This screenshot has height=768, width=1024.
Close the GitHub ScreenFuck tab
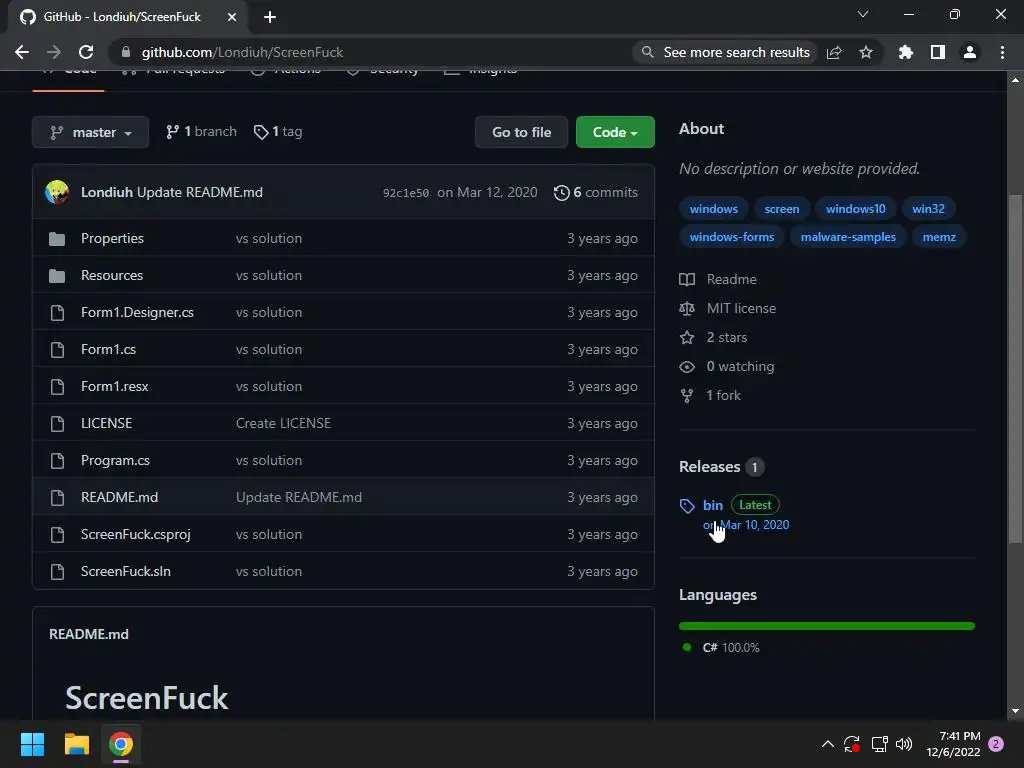[232, 17]
